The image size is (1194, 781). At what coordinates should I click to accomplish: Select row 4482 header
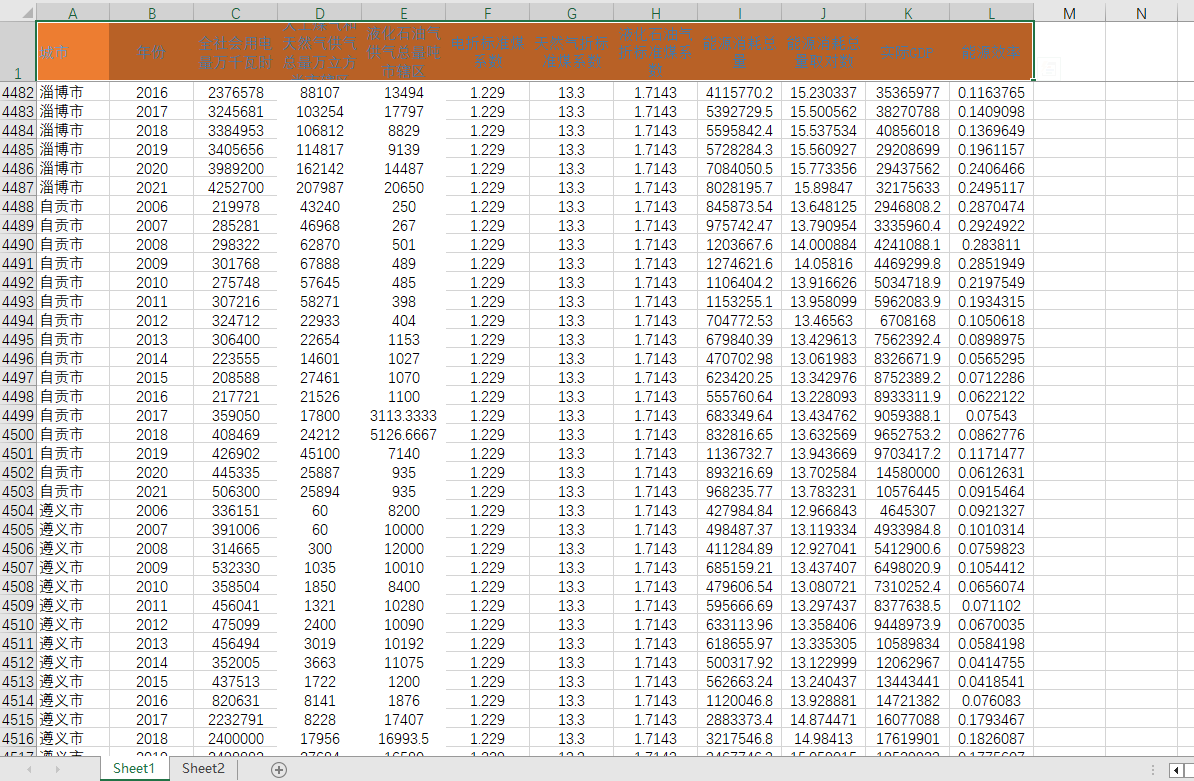[18, 92]
